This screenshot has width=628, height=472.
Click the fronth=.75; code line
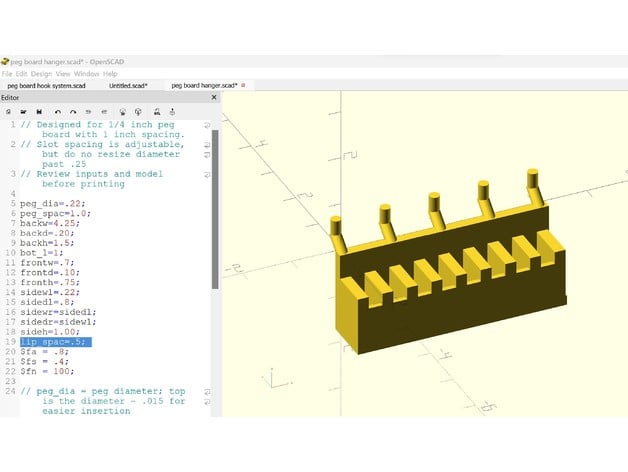click(50, 282)
